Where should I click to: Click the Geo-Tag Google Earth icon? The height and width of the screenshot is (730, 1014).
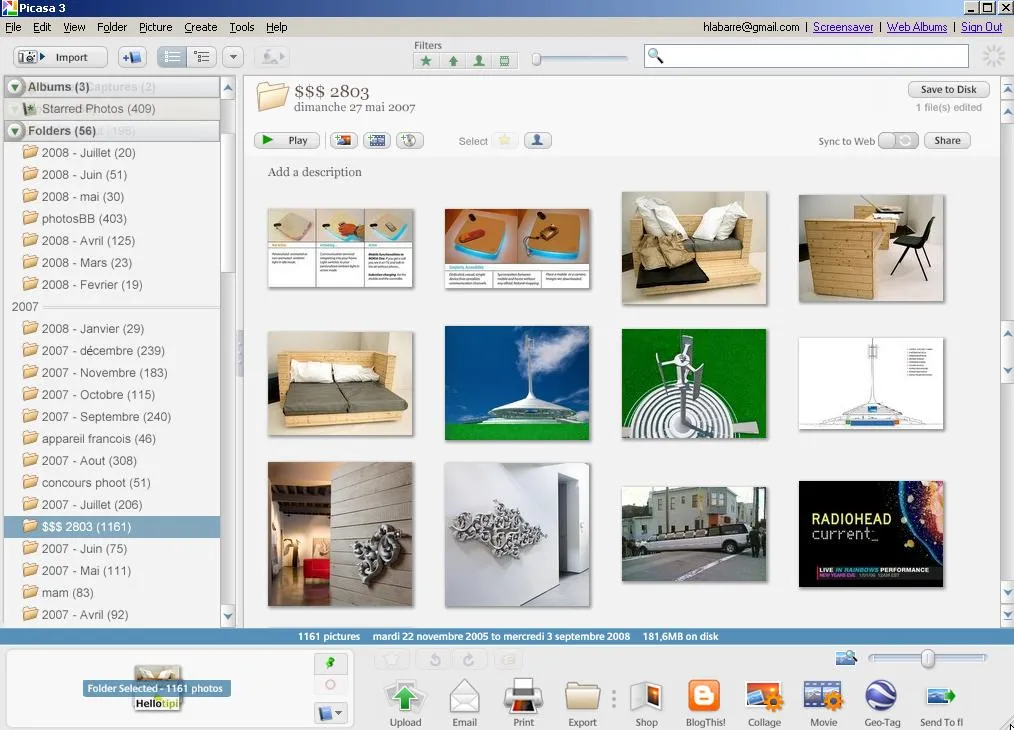881,697
